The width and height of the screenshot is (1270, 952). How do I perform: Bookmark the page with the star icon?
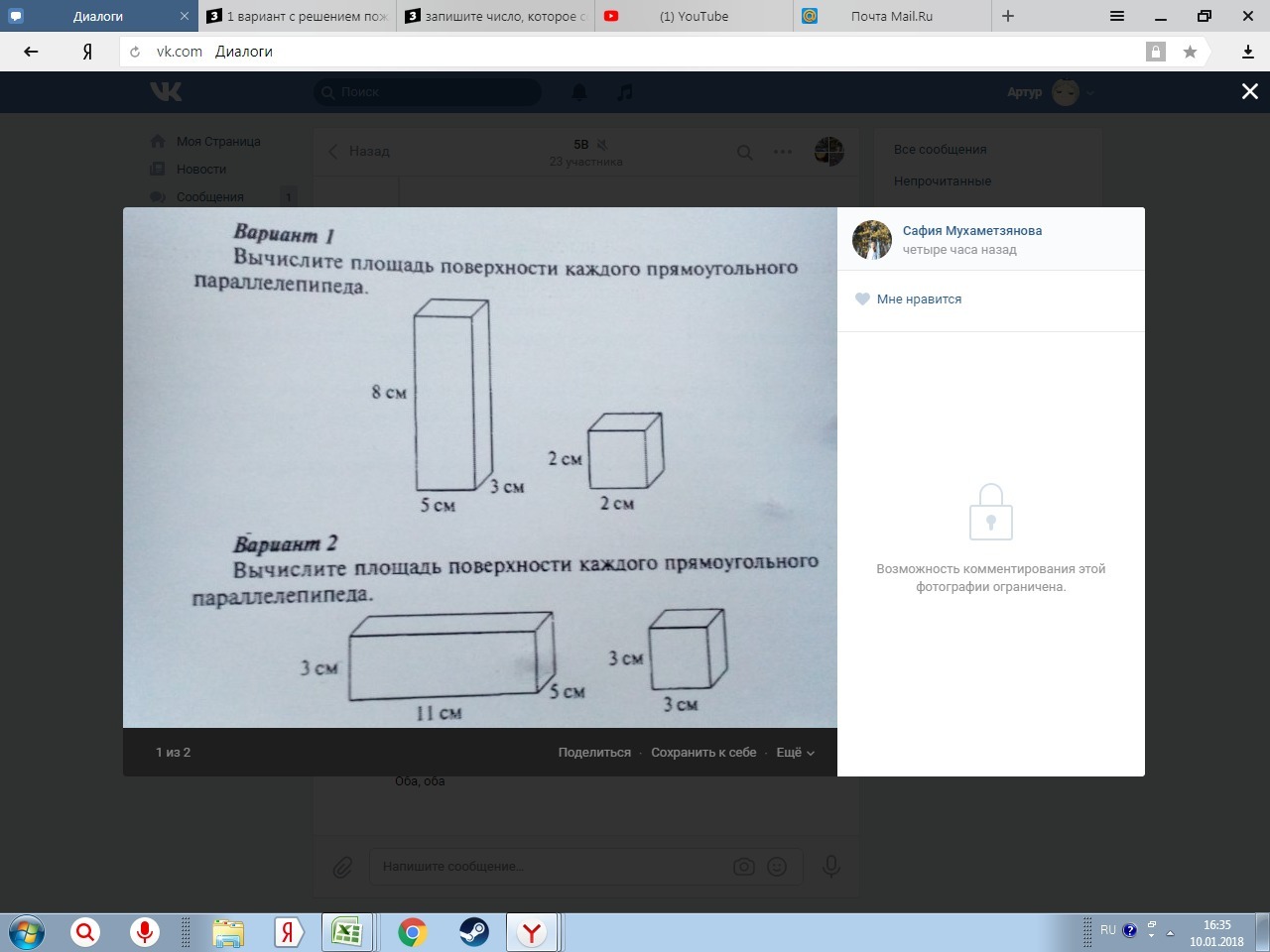point(1190,52)
